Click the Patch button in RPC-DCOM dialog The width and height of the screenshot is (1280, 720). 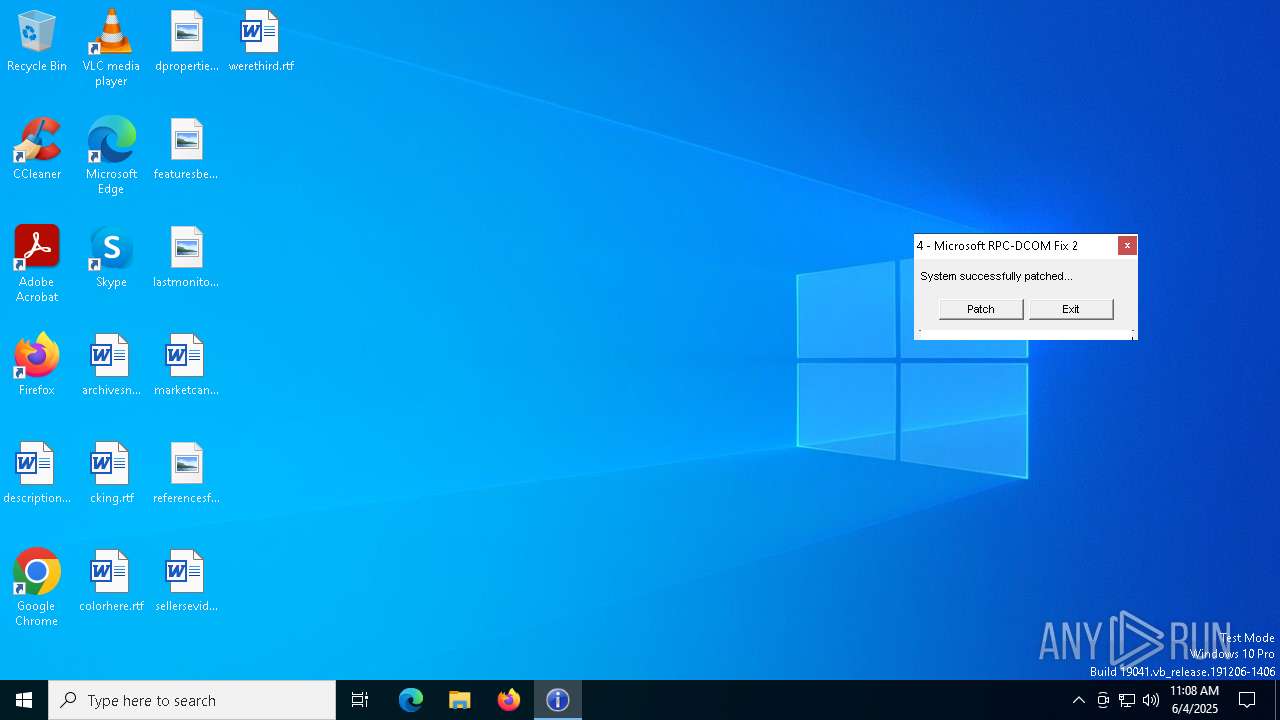(x=981, y=309)
